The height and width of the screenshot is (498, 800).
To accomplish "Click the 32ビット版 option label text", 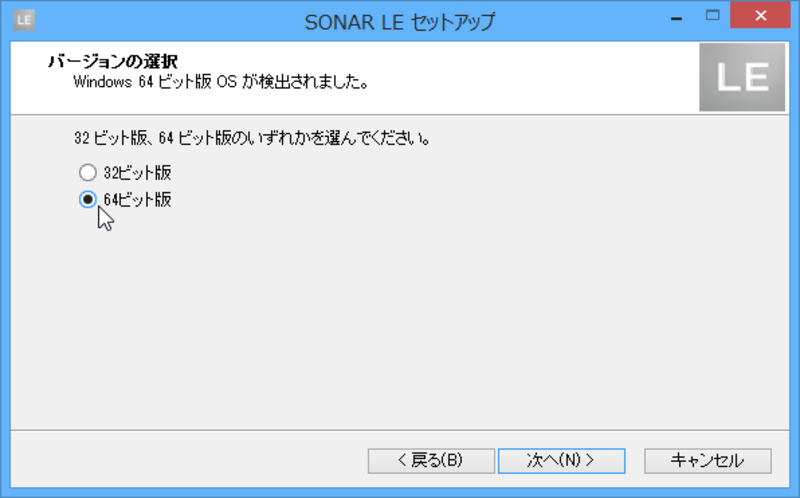I will [x=137, y=172].
